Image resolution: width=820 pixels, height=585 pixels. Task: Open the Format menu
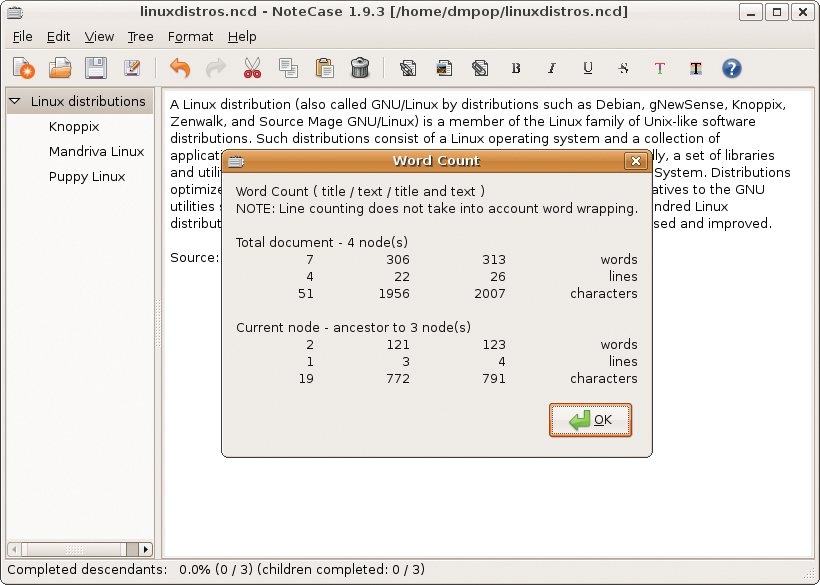click(x=190, y=37)
